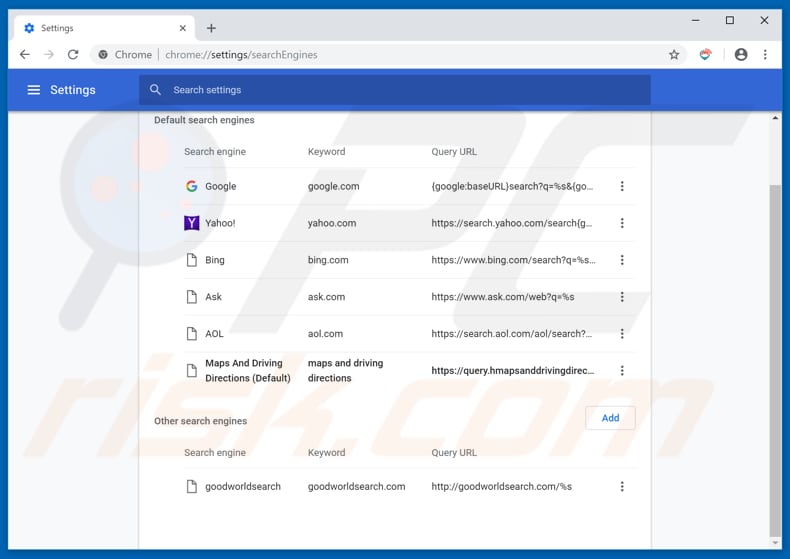Click the Bing query URL text
The image size is (790, 559).
pos(513,260)
